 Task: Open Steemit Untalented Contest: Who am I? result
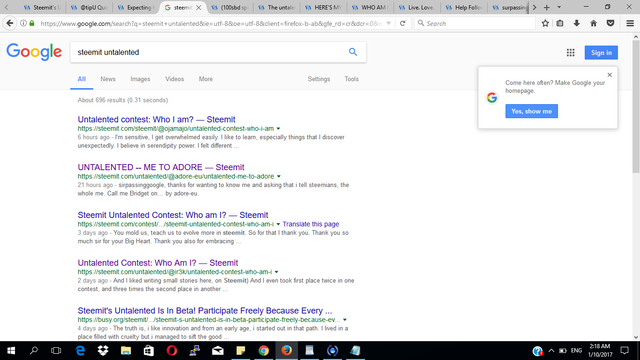[173, 215]
